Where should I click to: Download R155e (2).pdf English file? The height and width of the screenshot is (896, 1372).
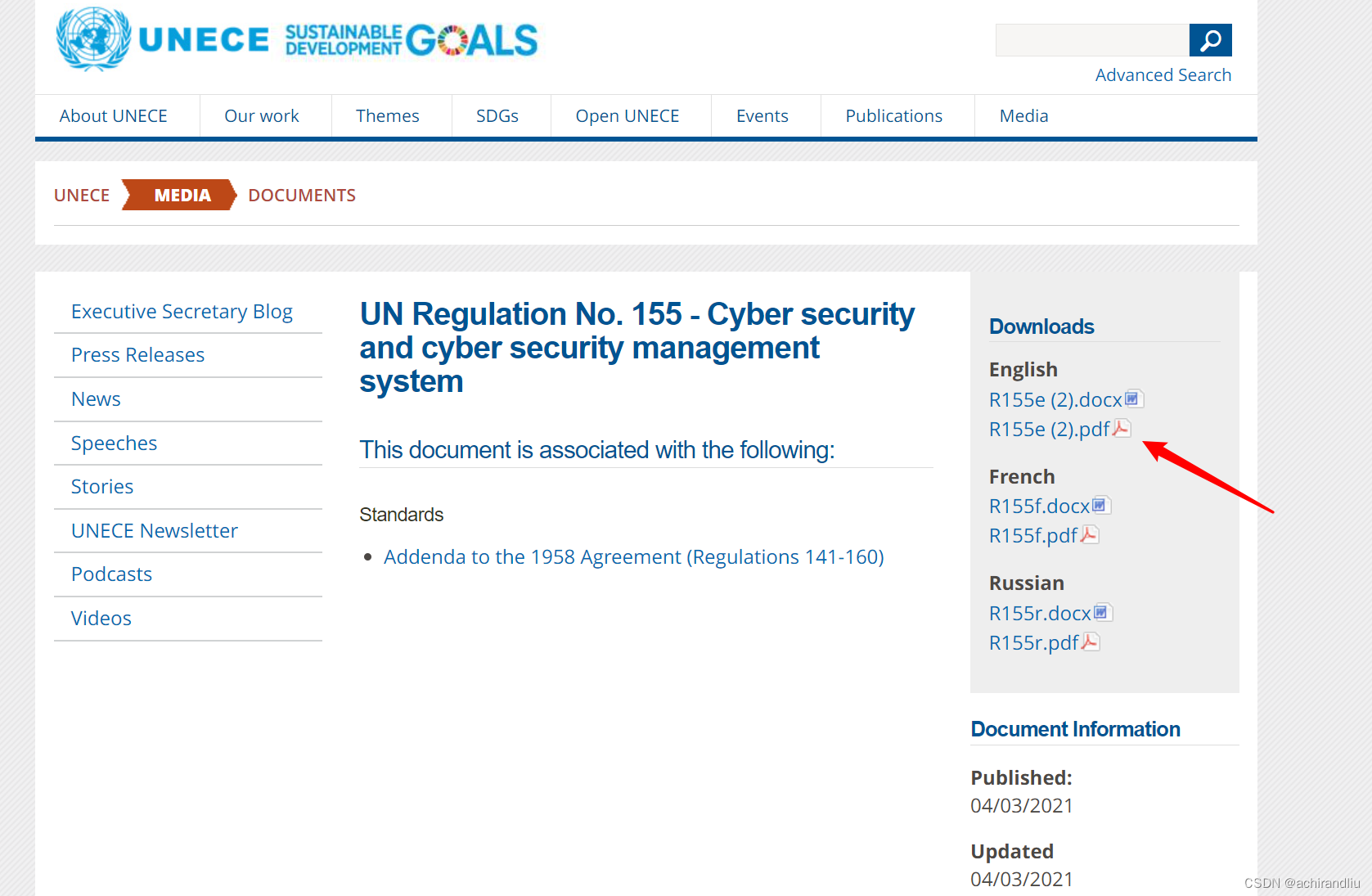click(1050, 429)
